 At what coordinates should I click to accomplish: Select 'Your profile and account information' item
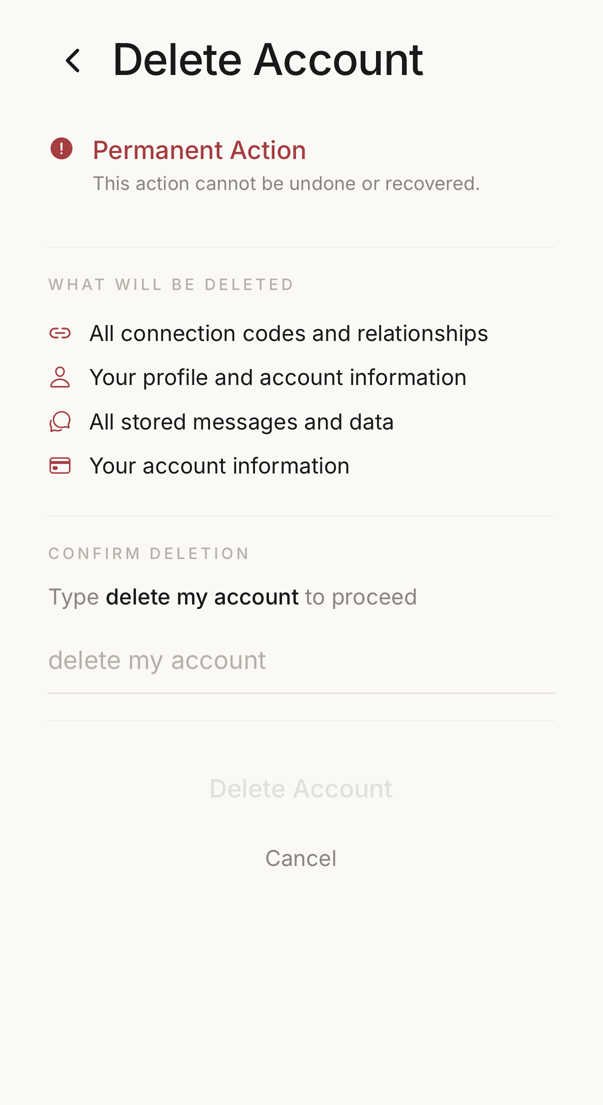click(278, 378)
